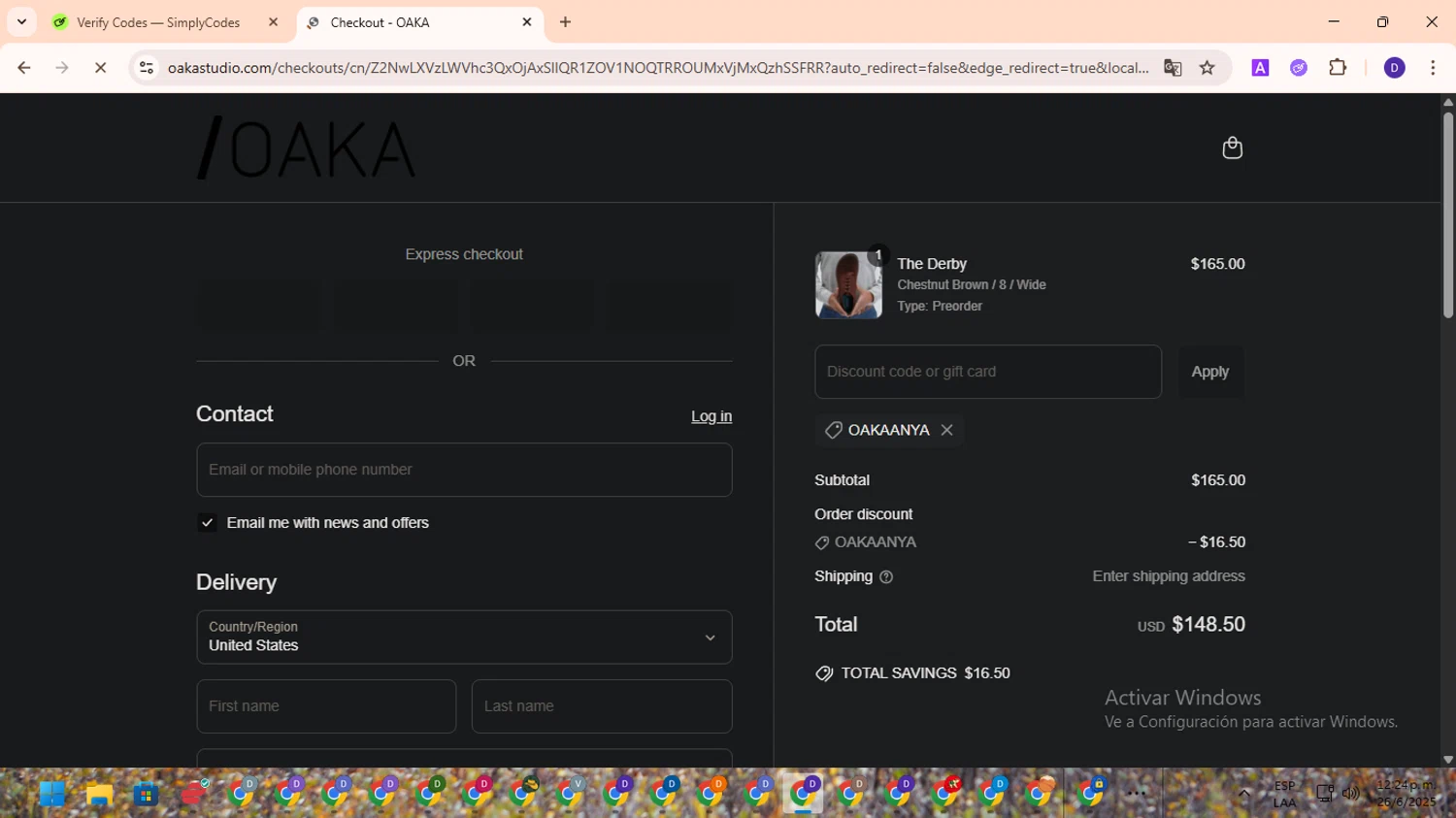Show taskbar overflow apps (three dots)
The height and width of the screenshot is (818, 1456).
point(1137,794)
